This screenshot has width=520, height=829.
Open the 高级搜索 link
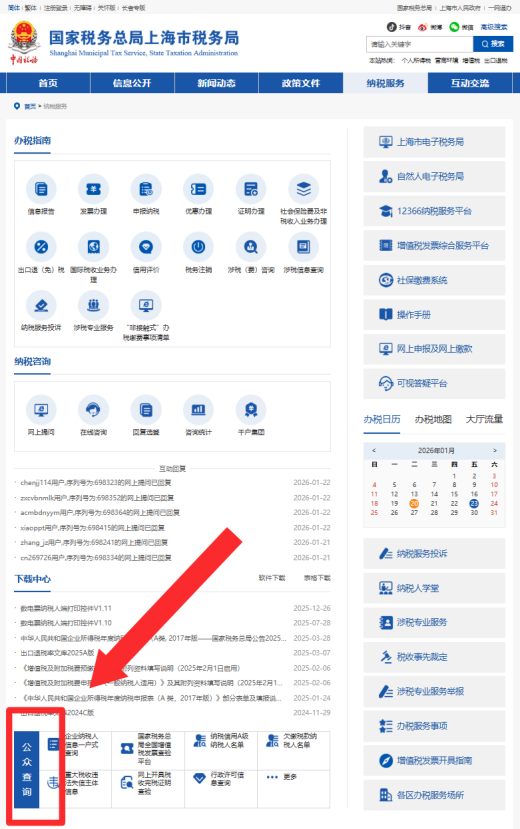[494, 27]
